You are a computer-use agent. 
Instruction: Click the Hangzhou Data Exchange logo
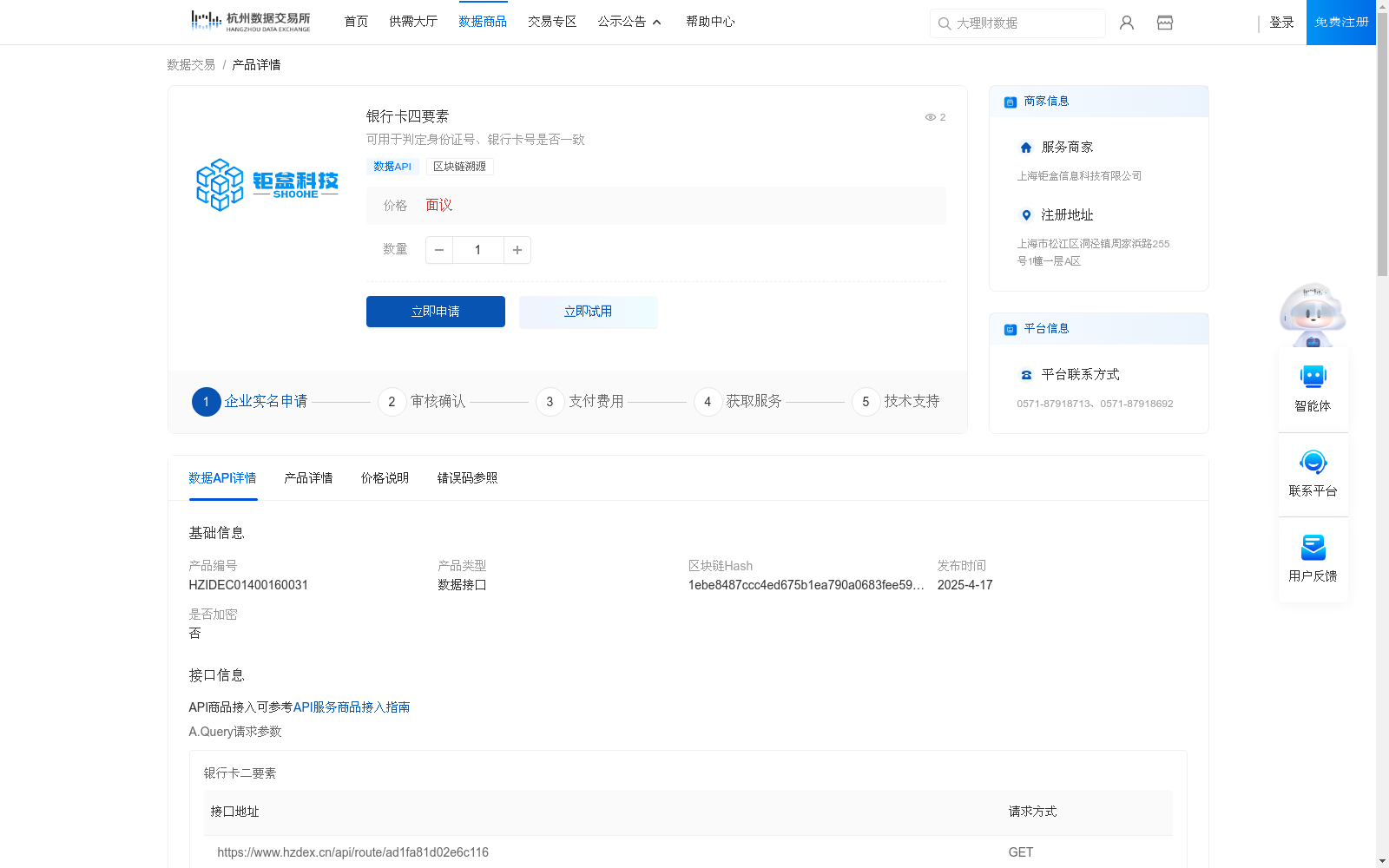[250, 22]
